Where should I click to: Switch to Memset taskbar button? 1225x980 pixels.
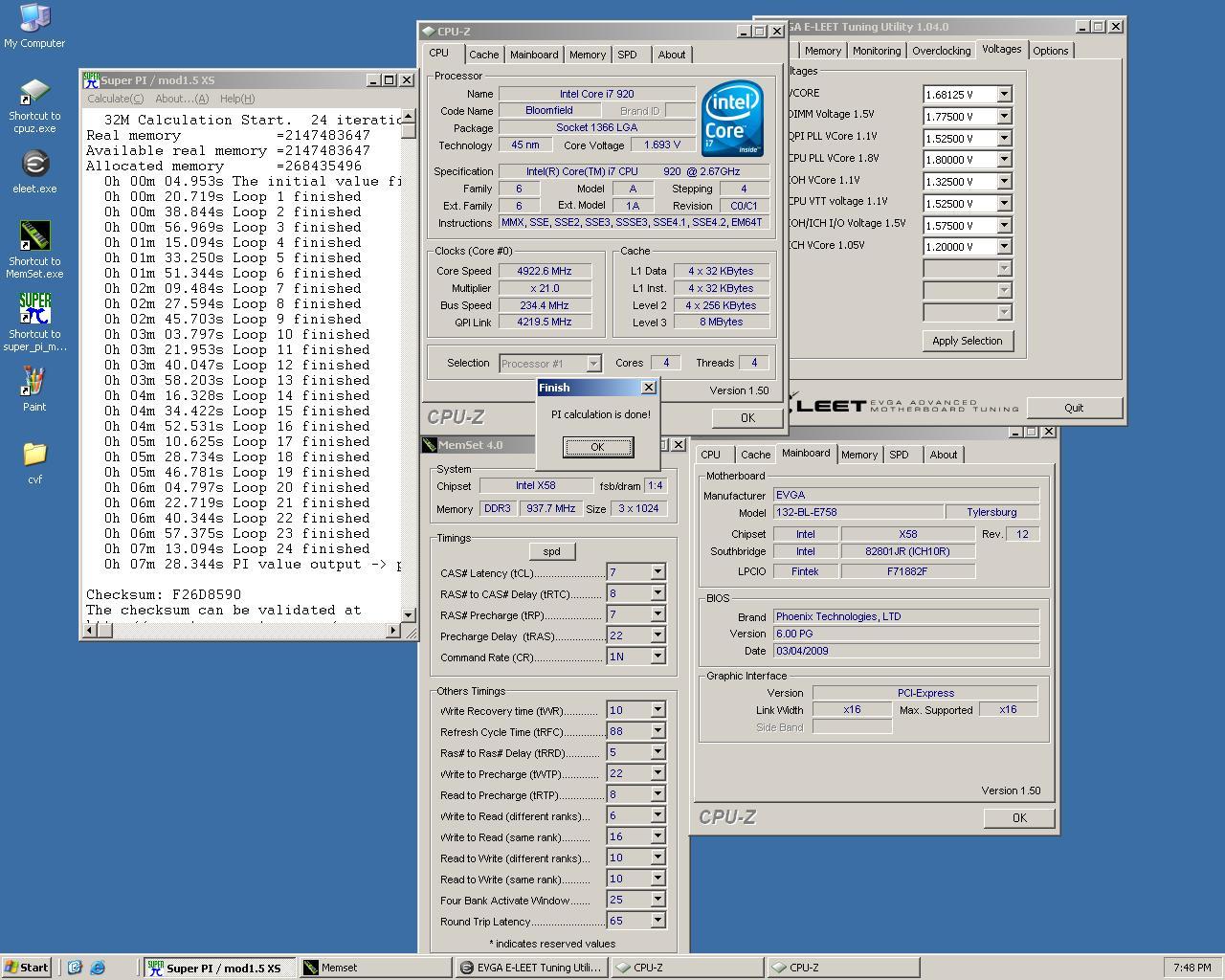pos(376,968)
